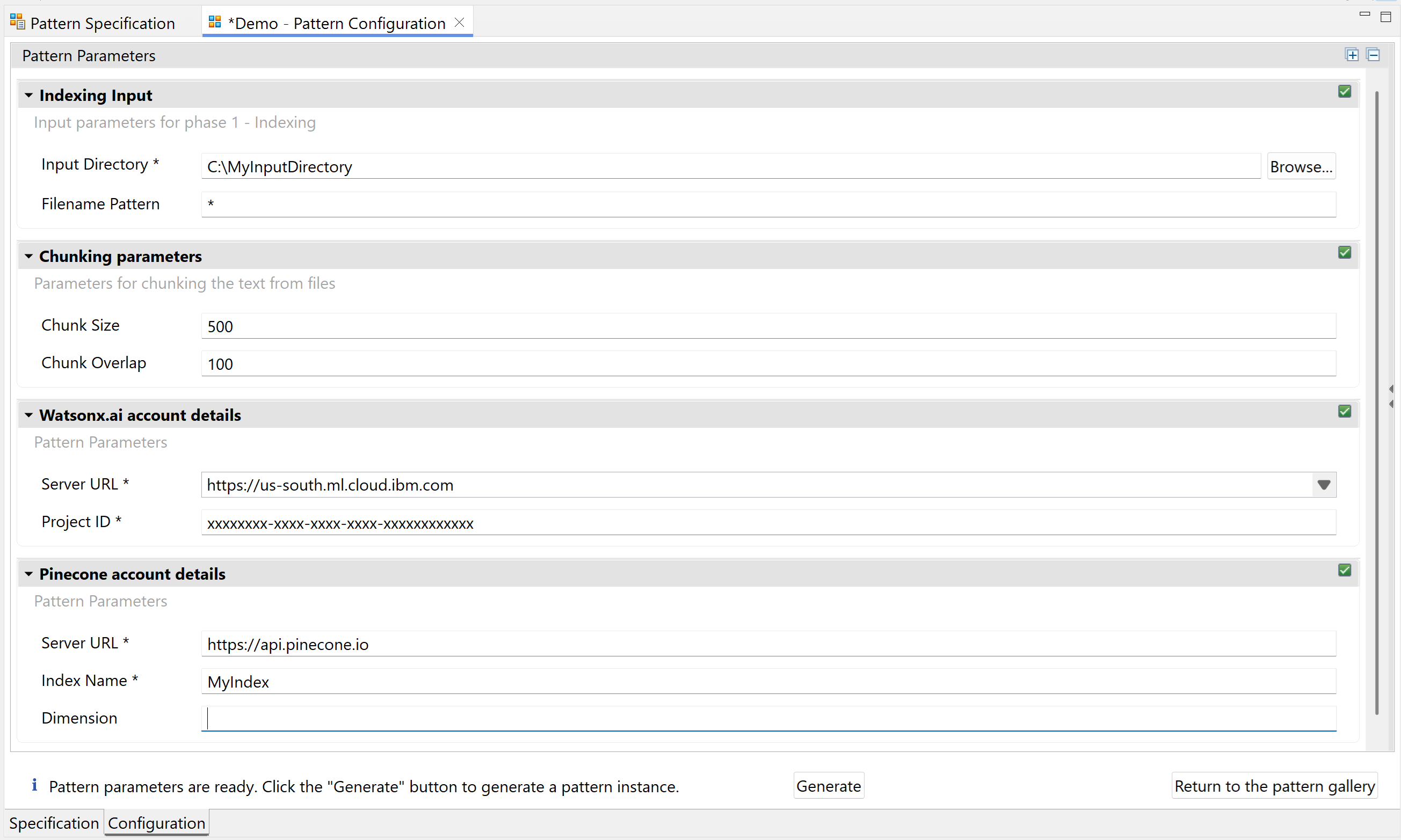
Task: Open the Watsonx.ai Server URL dropdown
Action: click(x=1324, y=485)
